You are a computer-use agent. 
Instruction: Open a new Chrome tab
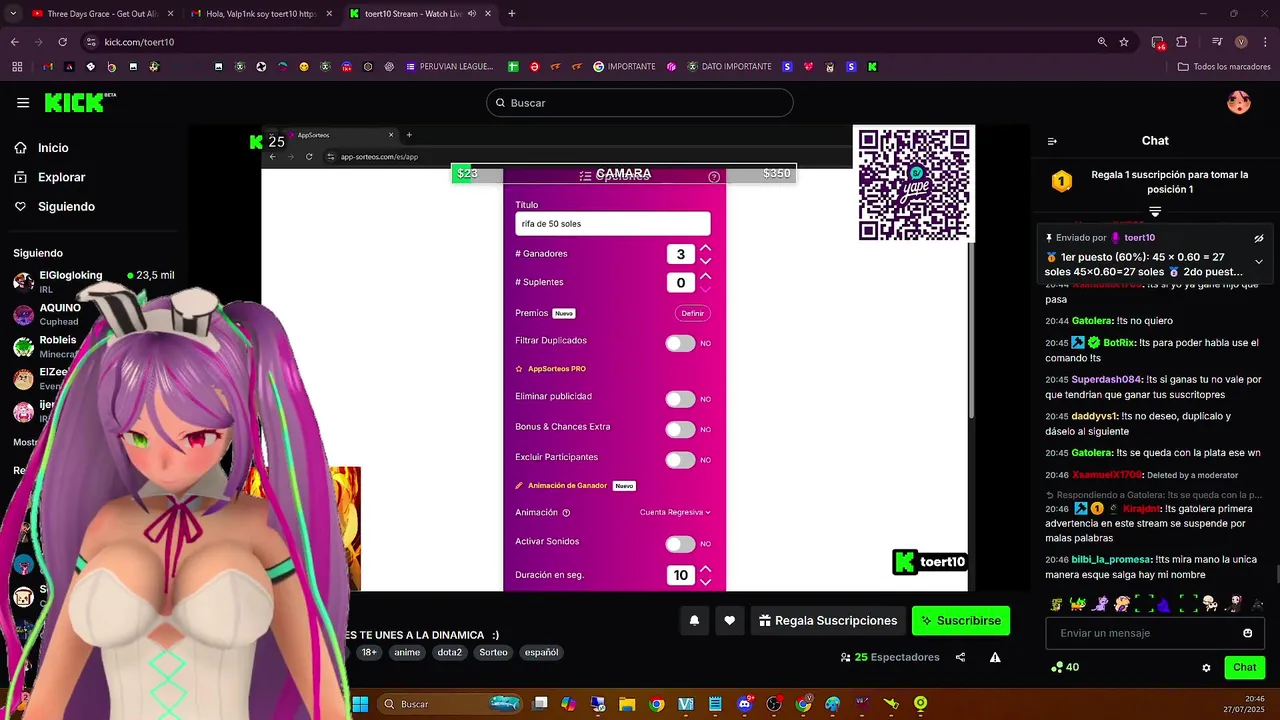511,14
